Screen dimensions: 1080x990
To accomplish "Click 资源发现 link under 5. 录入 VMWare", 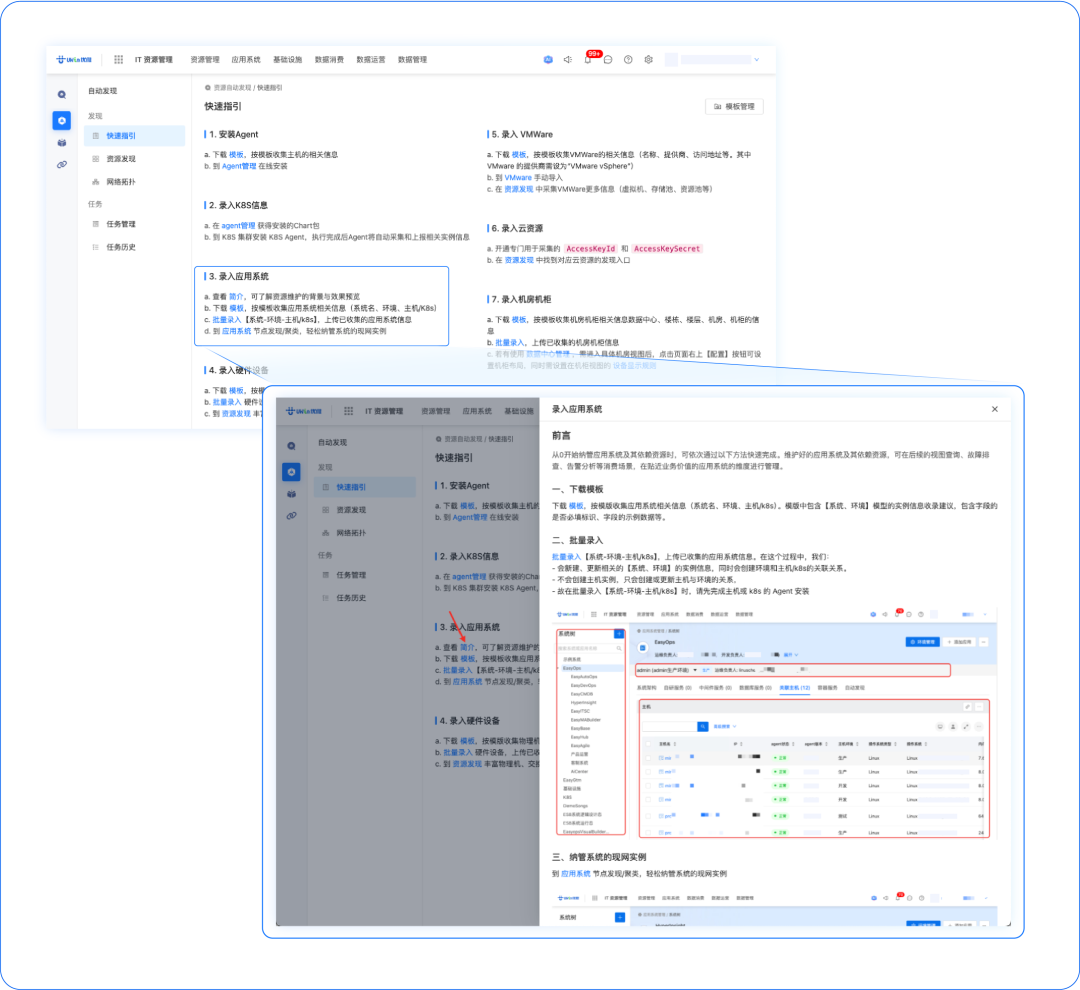I will tap(519, 189).
